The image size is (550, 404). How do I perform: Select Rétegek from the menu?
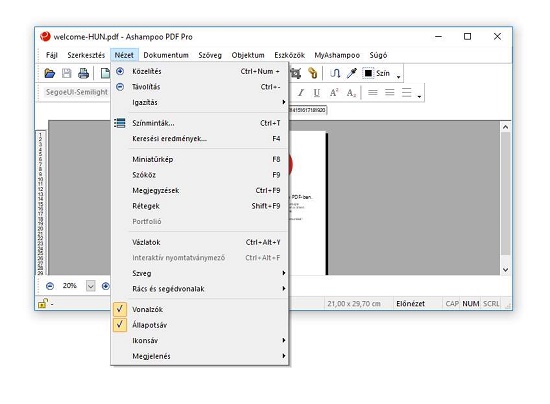pos(200,206)
